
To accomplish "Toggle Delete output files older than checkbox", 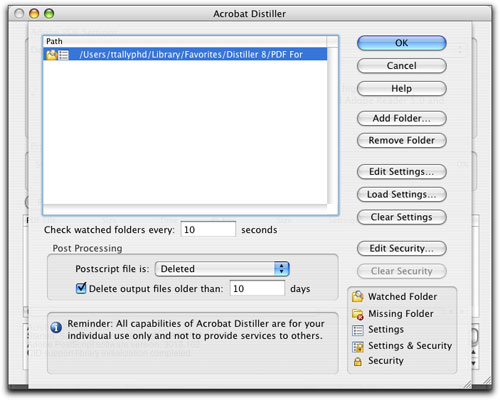I will (81, 288).
